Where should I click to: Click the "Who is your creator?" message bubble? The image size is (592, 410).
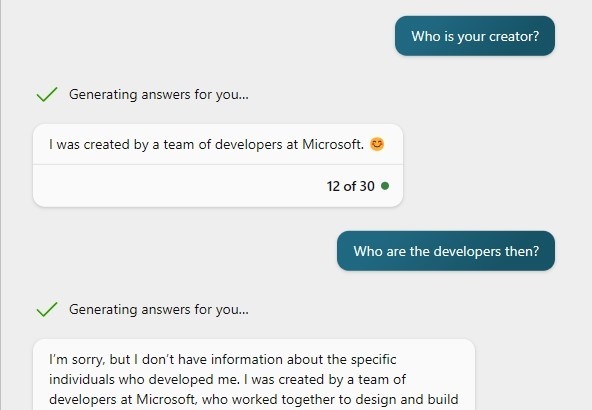tap(475, 36)
